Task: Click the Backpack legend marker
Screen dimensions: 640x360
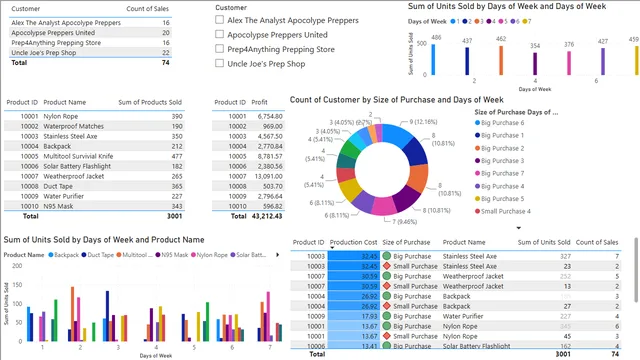Action: pos(51,255)
